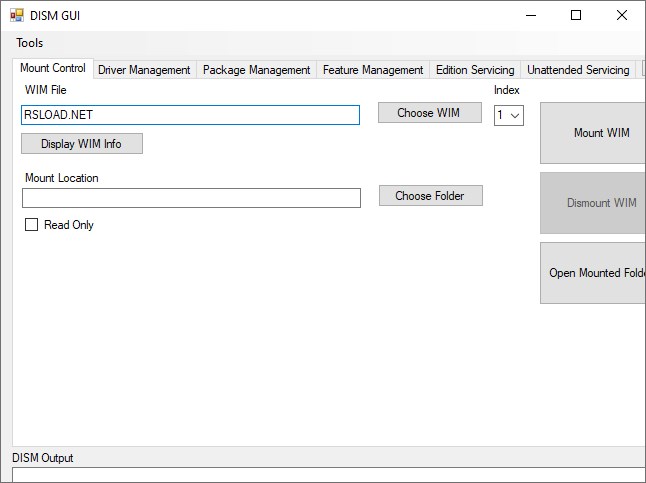Click the Mount WIM button
The height and width of the screenshot is (483, 646).
[x=593, y=133]
